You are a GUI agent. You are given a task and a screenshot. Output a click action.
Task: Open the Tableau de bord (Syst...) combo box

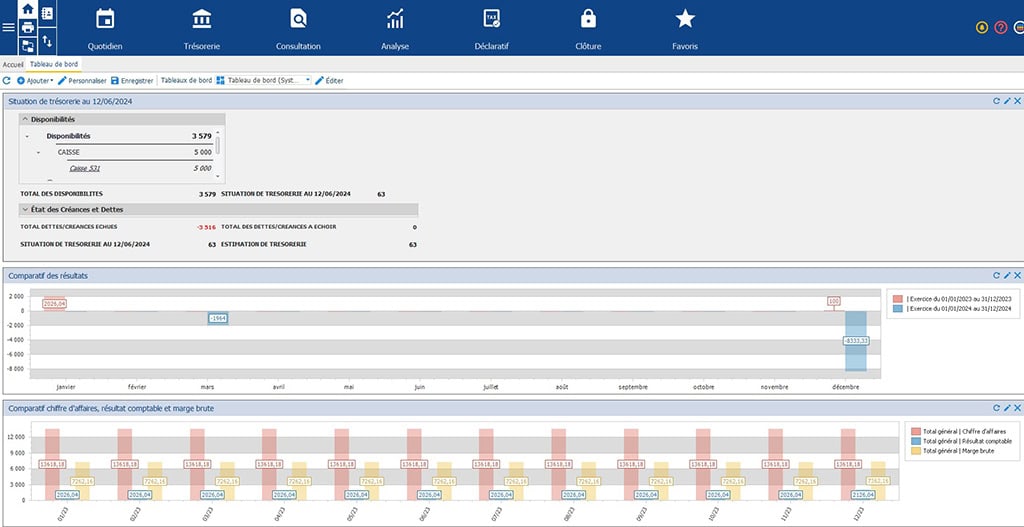[263, 80]
